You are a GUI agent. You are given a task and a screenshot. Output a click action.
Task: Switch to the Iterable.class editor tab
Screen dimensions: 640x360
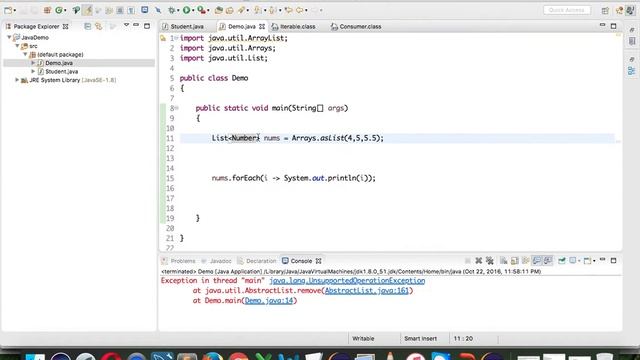(298, 27)
